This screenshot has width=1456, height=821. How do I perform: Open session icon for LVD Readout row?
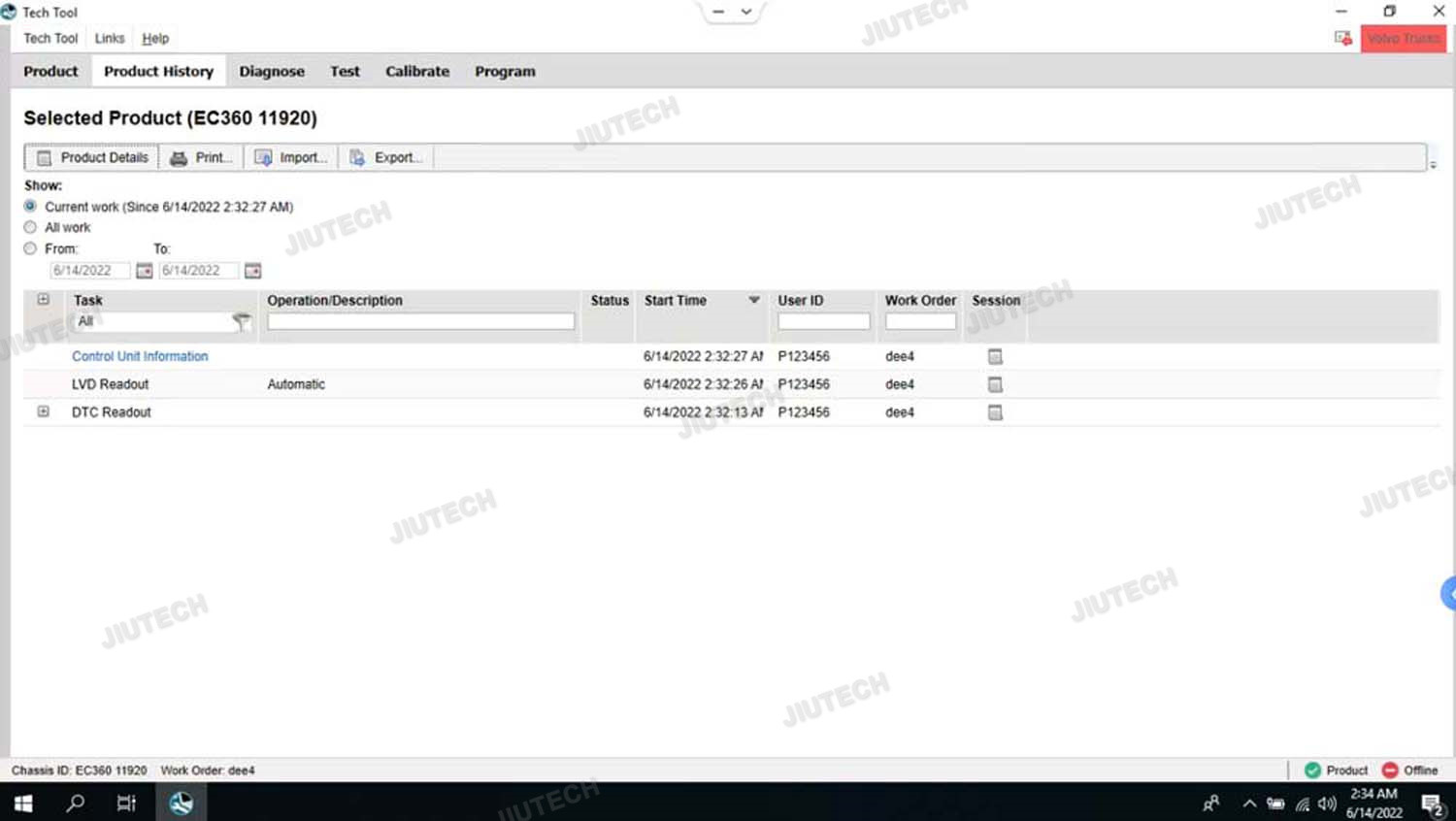995,385
